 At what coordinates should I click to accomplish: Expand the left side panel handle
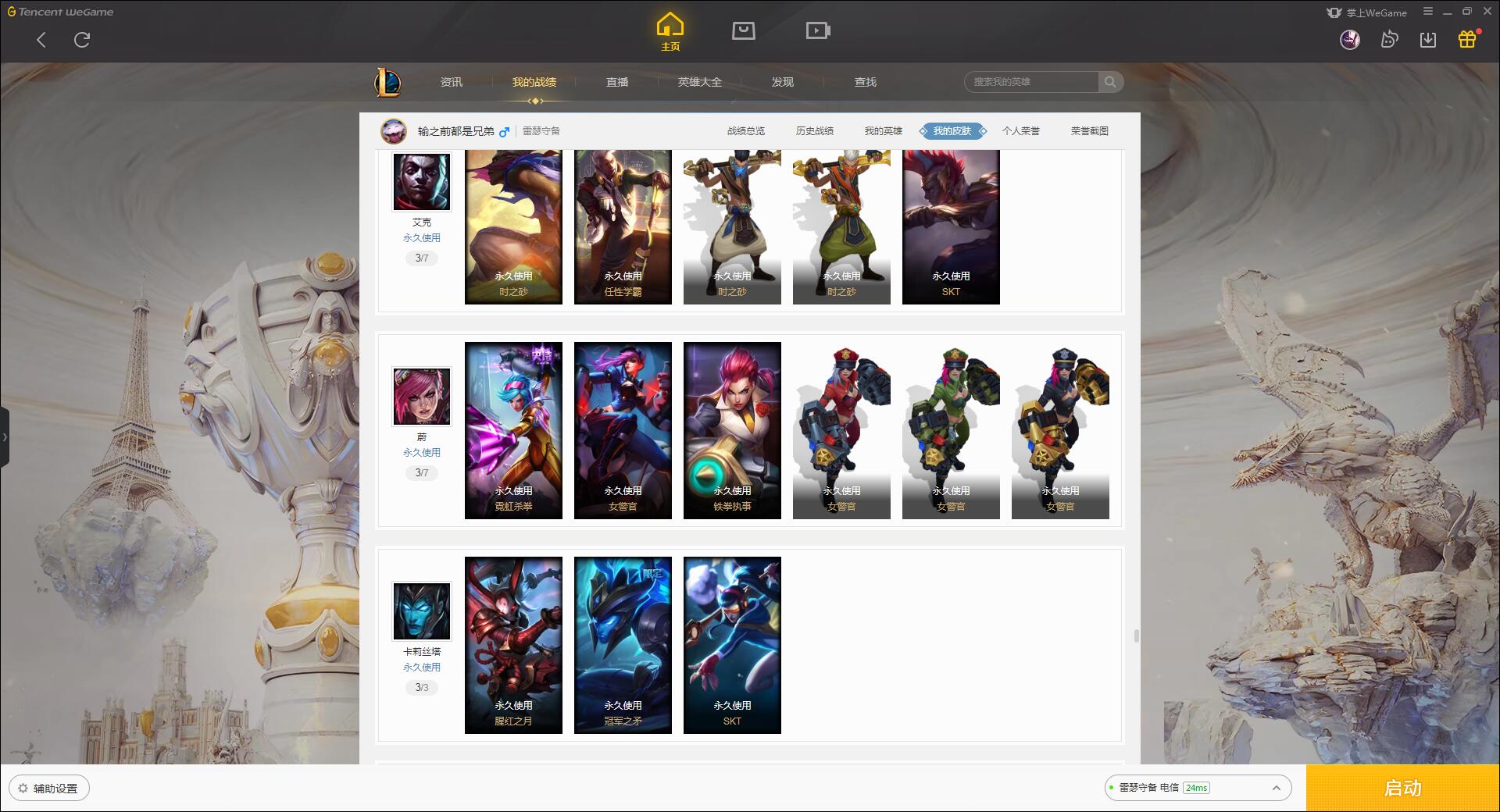tap(5, 437)
